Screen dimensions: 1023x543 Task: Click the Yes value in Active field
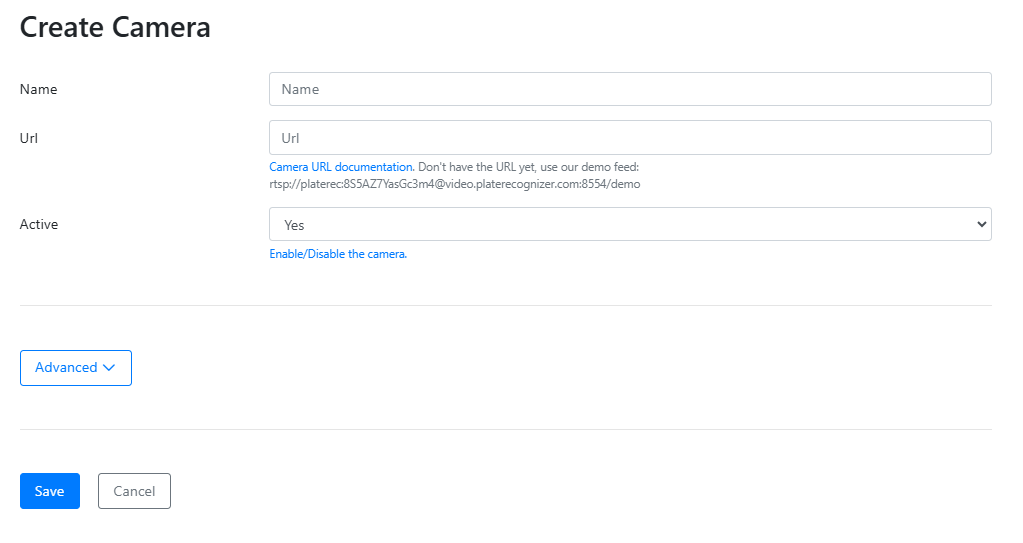(294, 225)
